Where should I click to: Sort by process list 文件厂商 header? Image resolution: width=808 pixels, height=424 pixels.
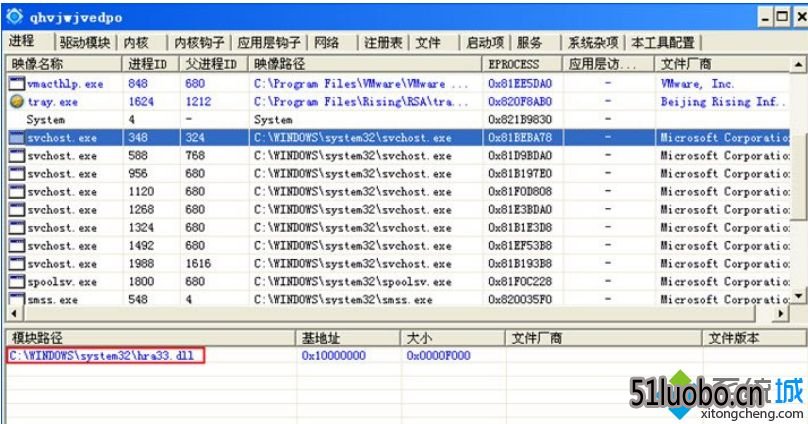tap(722, 64)
